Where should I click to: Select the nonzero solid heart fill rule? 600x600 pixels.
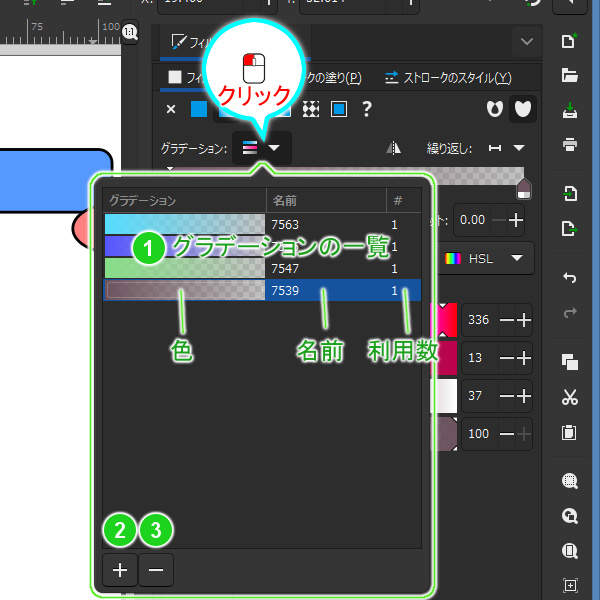pos(523,109)
